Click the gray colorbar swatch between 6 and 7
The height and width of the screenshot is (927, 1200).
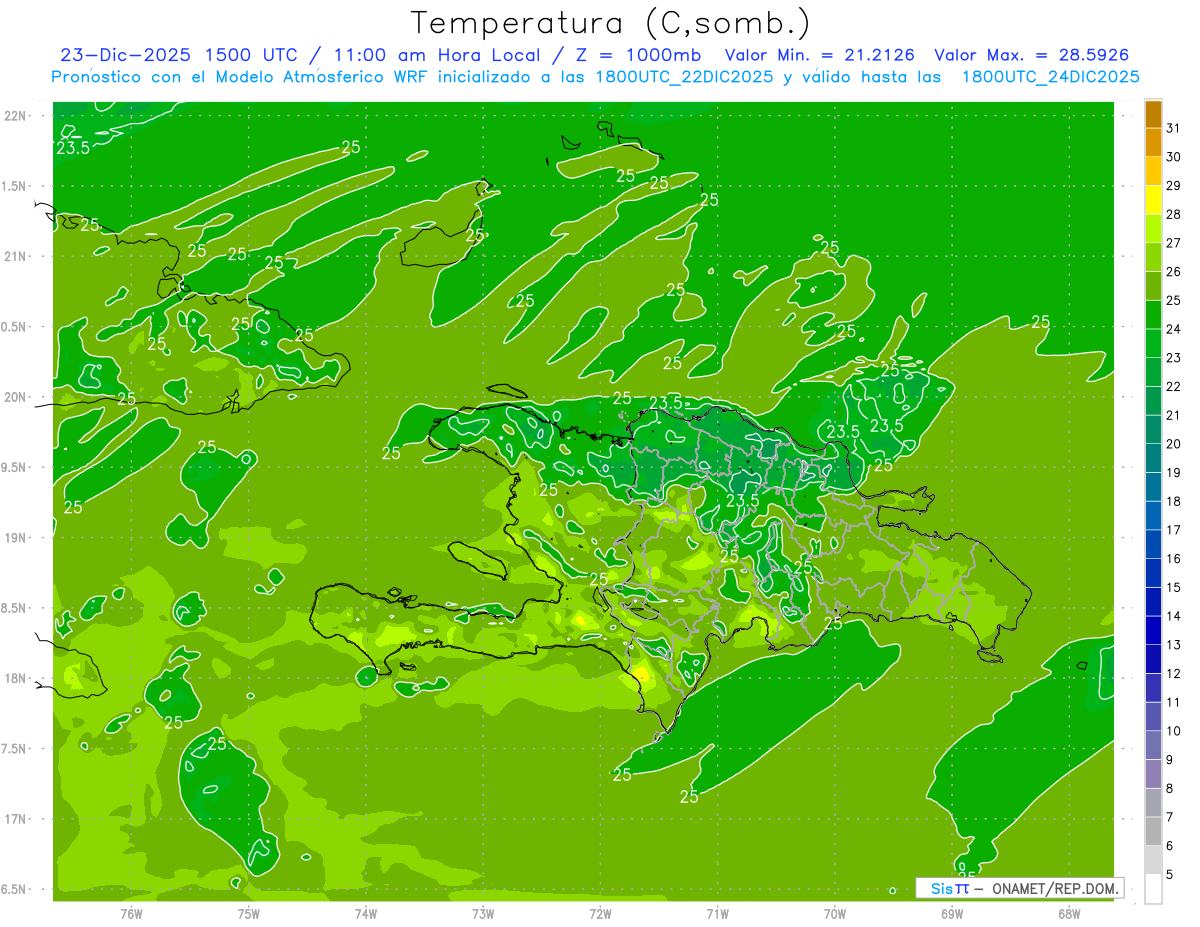(1153, 831)
